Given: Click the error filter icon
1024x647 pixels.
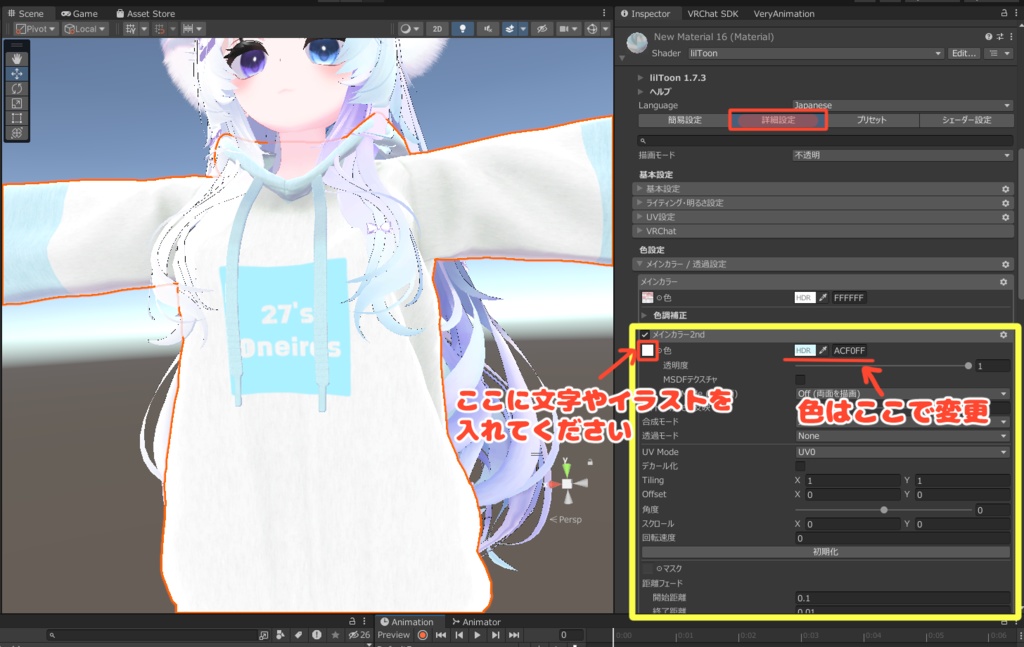Looking at the screenshot, I should (317, 635).
